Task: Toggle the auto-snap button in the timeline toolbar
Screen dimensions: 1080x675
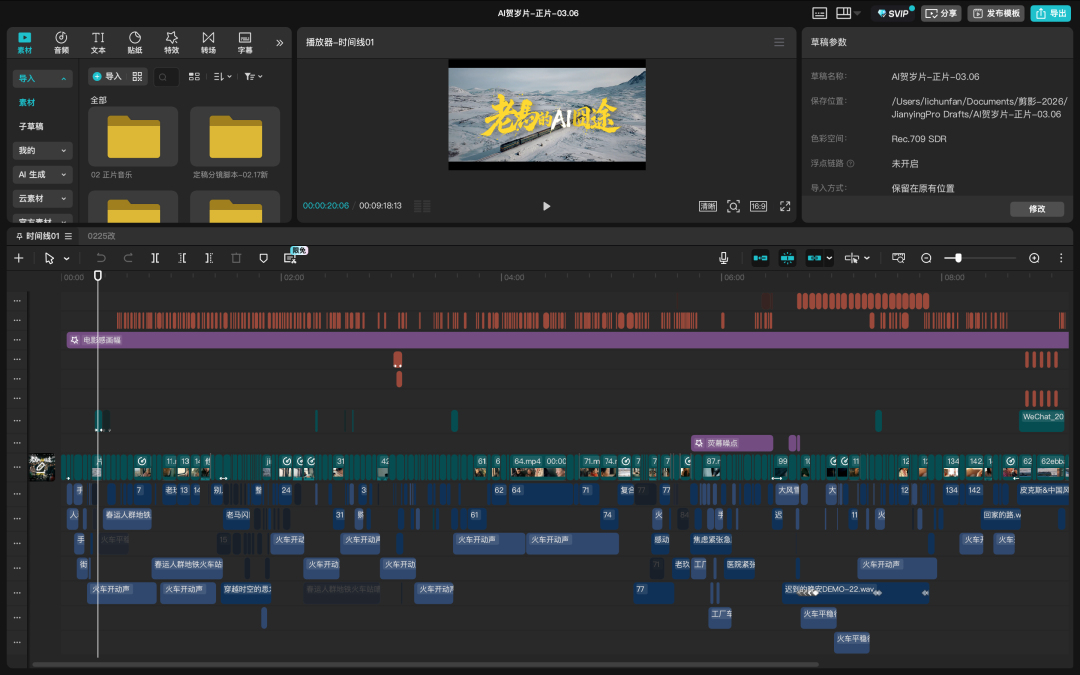Action: pos(787,258)
